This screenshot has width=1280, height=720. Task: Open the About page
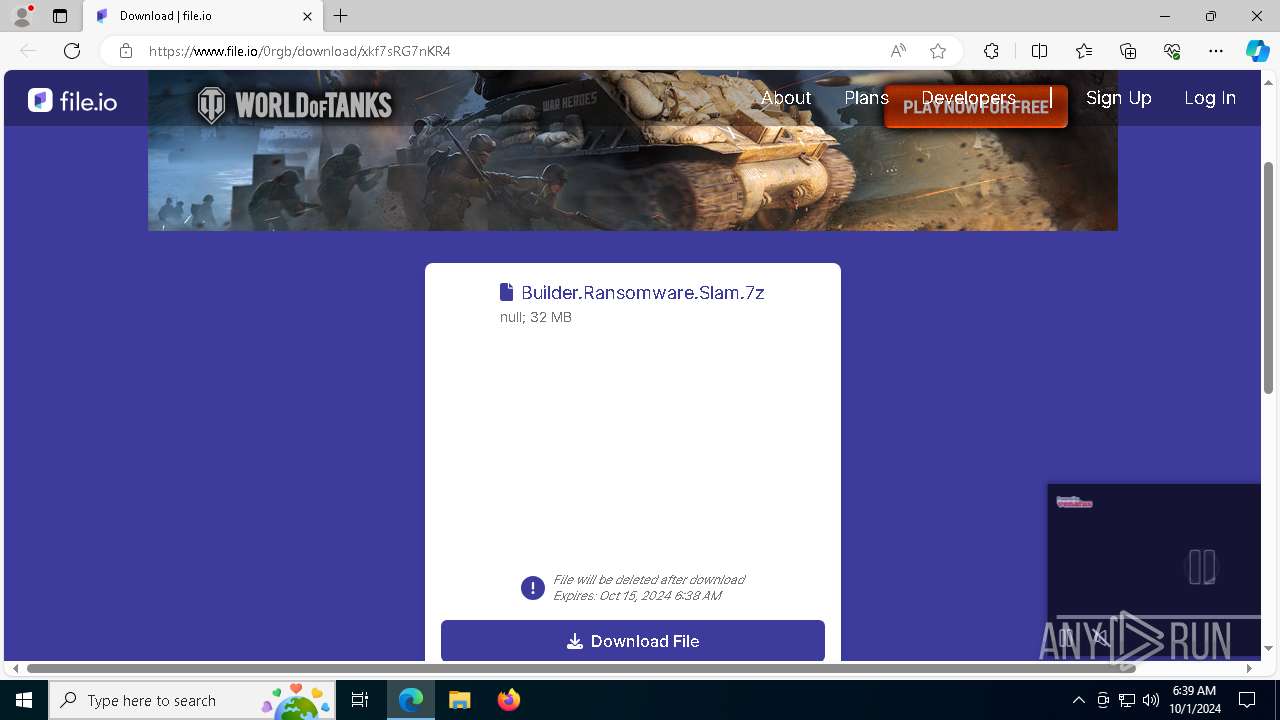point(786,98)
